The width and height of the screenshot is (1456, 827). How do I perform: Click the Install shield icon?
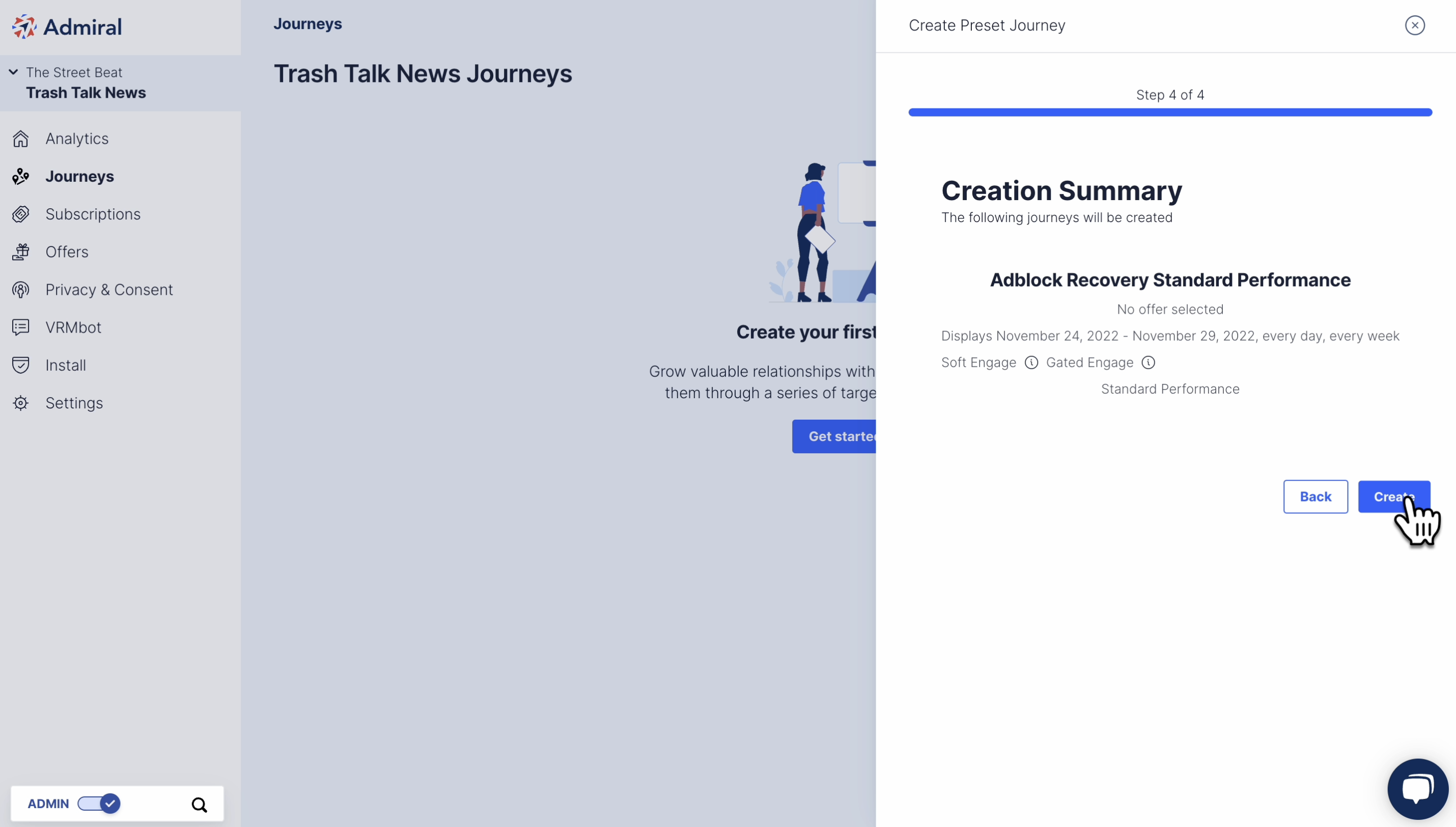(x=21, y=365)
